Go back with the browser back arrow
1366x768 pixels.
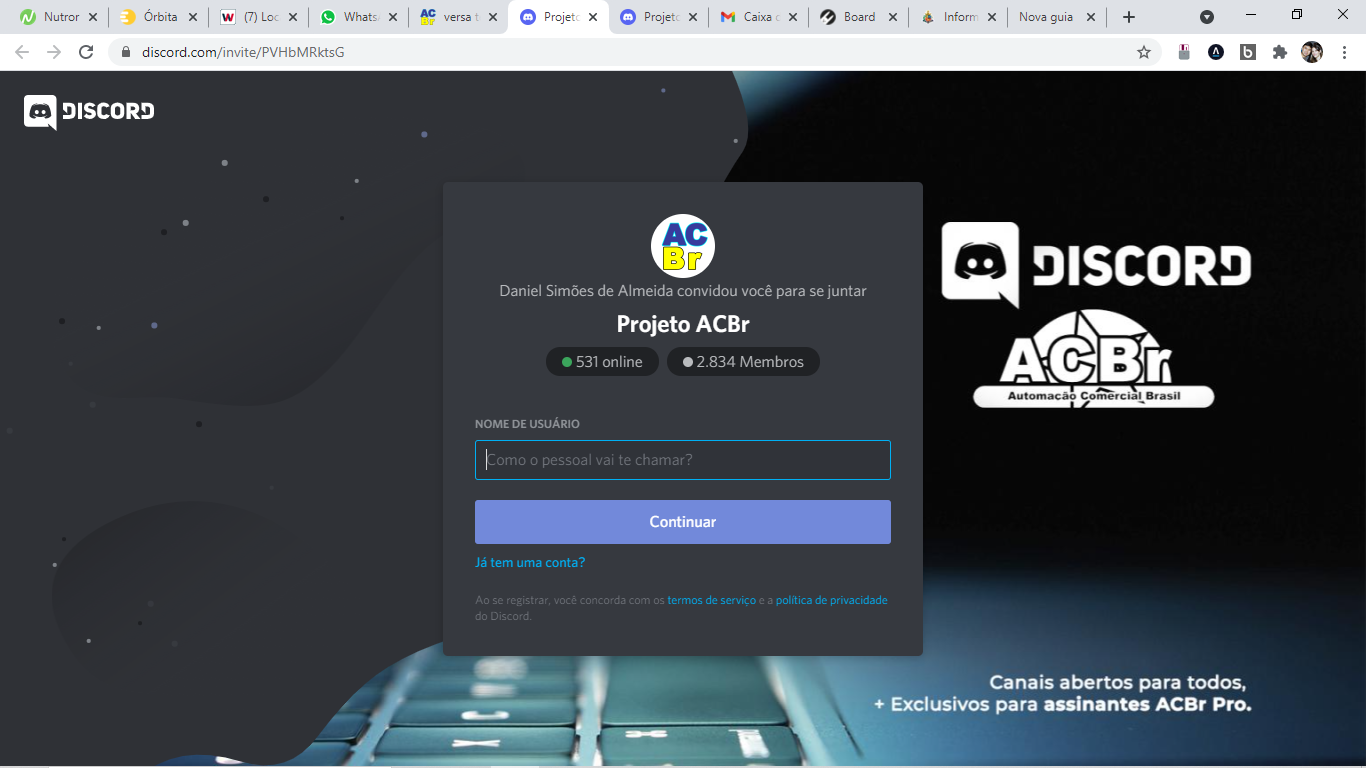pos(22,52)
